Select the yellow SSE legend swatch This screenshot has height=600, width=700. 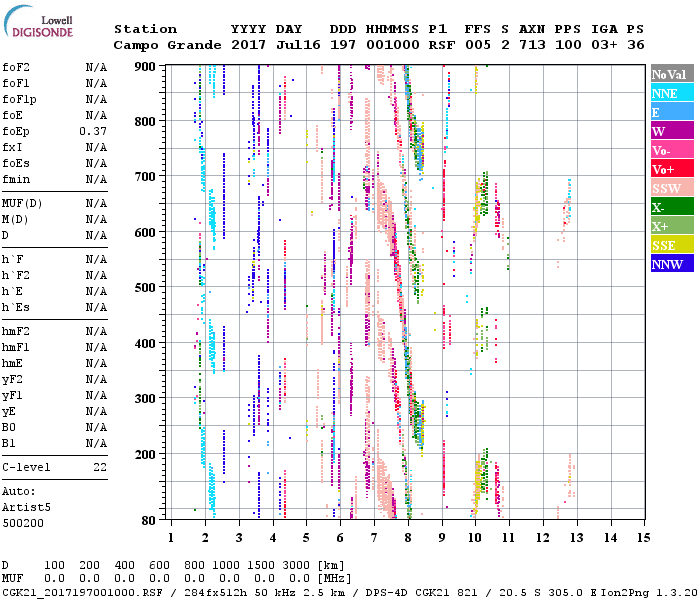pyautogui.click(x=671, y=245)
